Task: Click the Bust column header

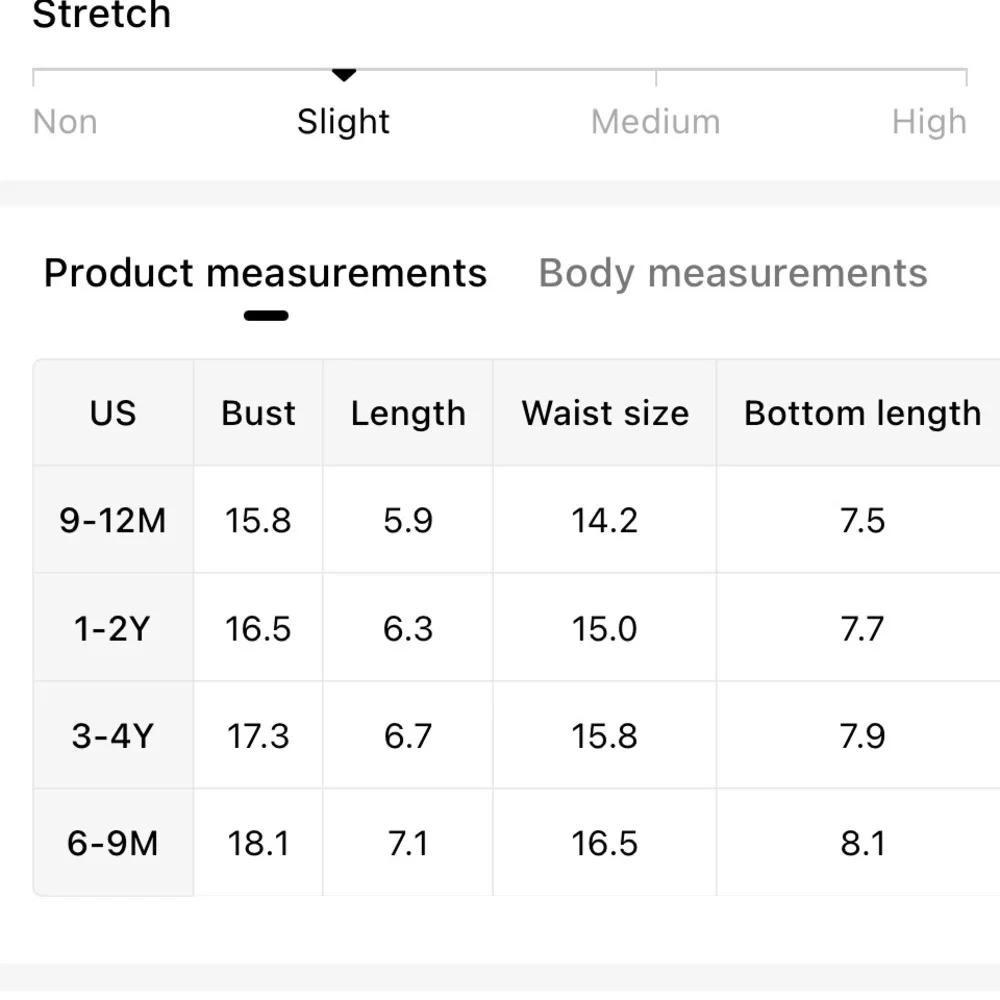Action: tap(258, 413)
